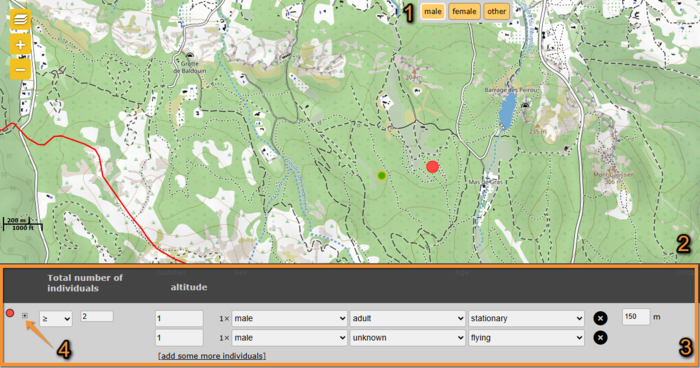Open the age dropdown showing adult

tap(408, 318)
